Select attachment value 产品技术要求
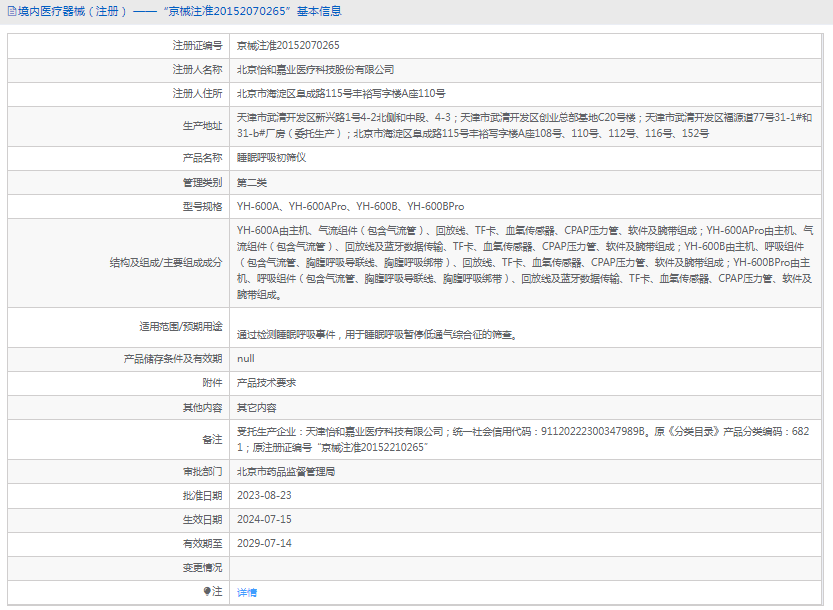Image resolution: width=833 pixels, height=610 pixels. [x=267, y=383]
